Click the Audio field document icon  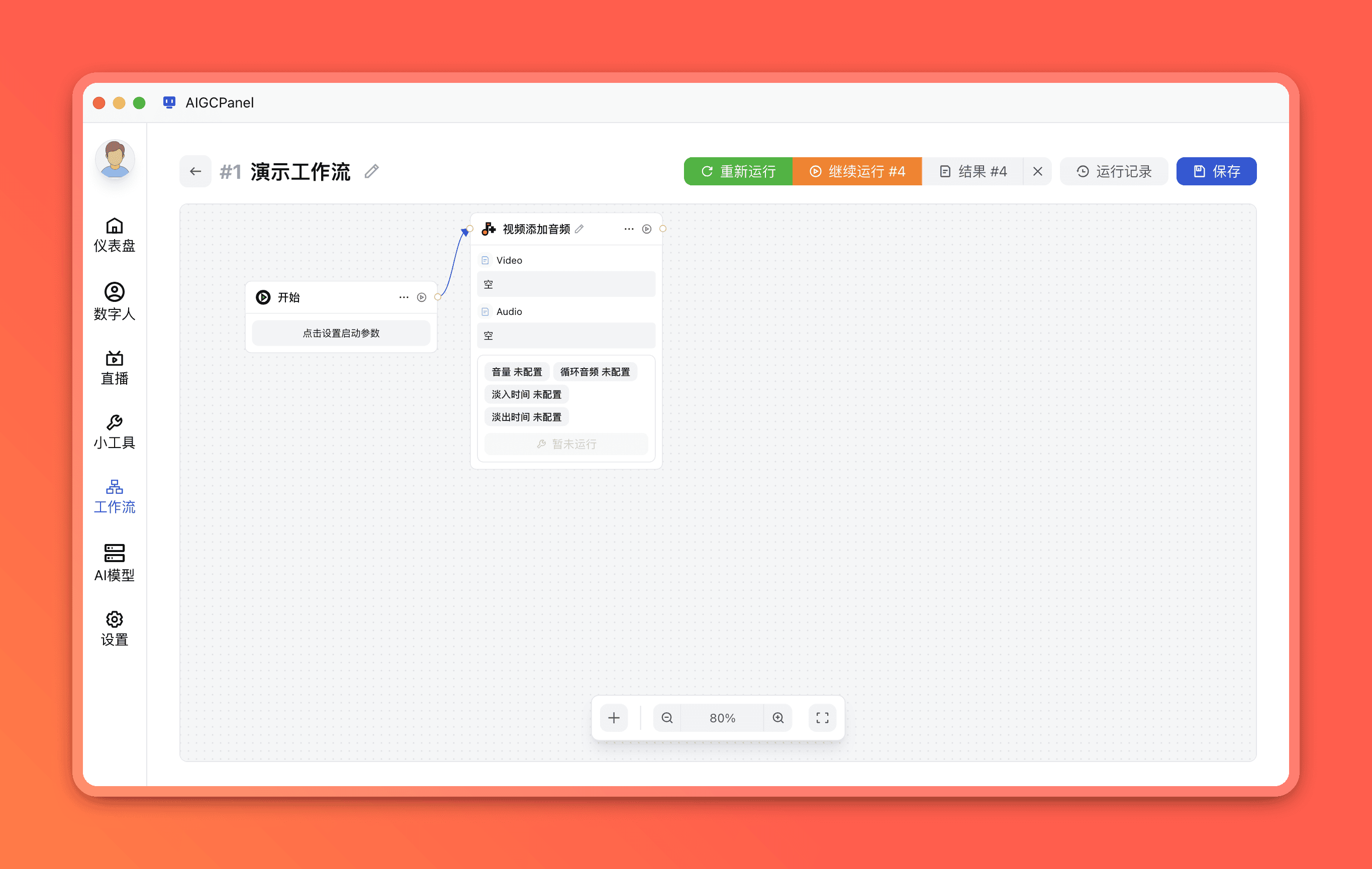pyautogui.click(x=485, y=311)
